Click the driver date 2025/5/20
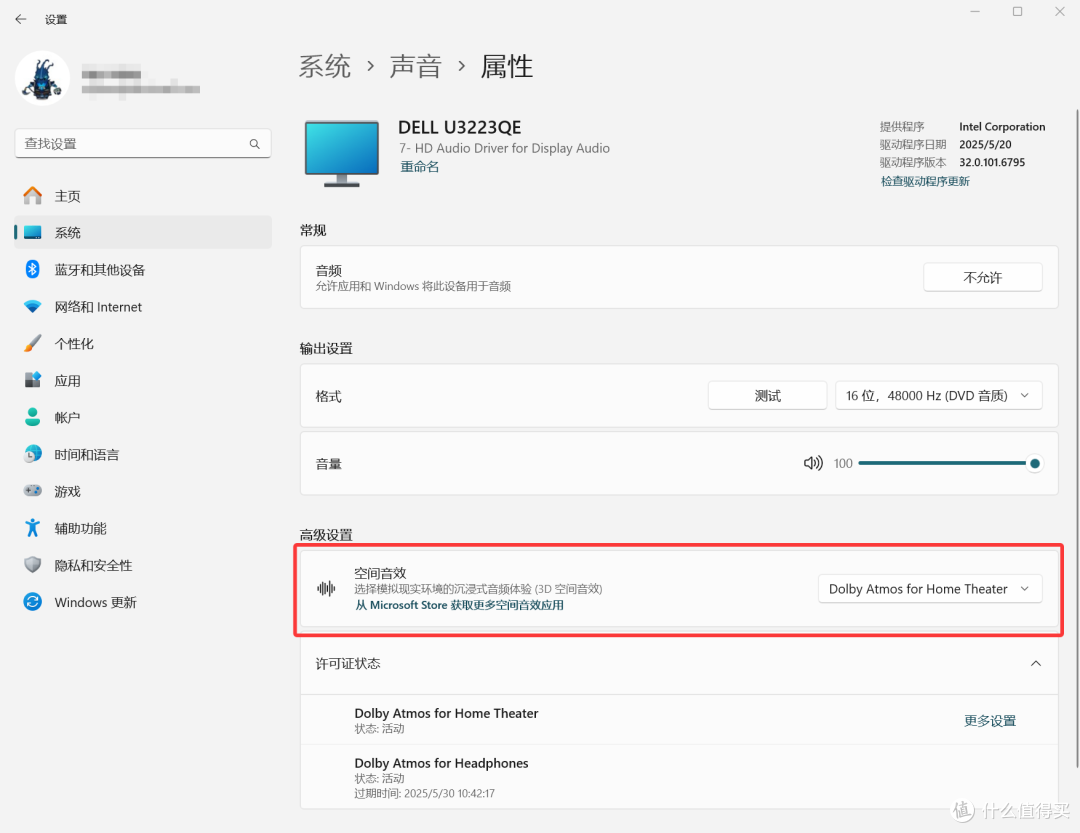 click(x=985, y=145)
